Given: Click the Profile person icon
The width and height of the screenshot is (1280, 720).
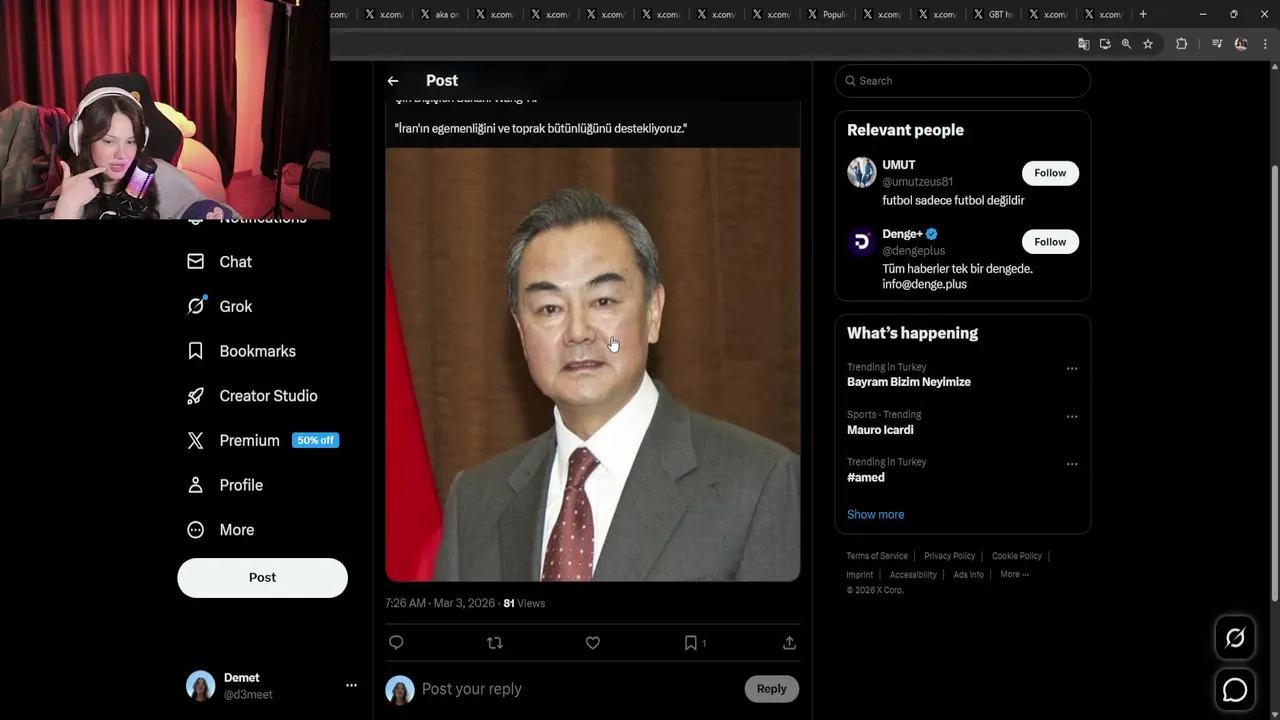Looking at the screenshot, I should point(196,485).
